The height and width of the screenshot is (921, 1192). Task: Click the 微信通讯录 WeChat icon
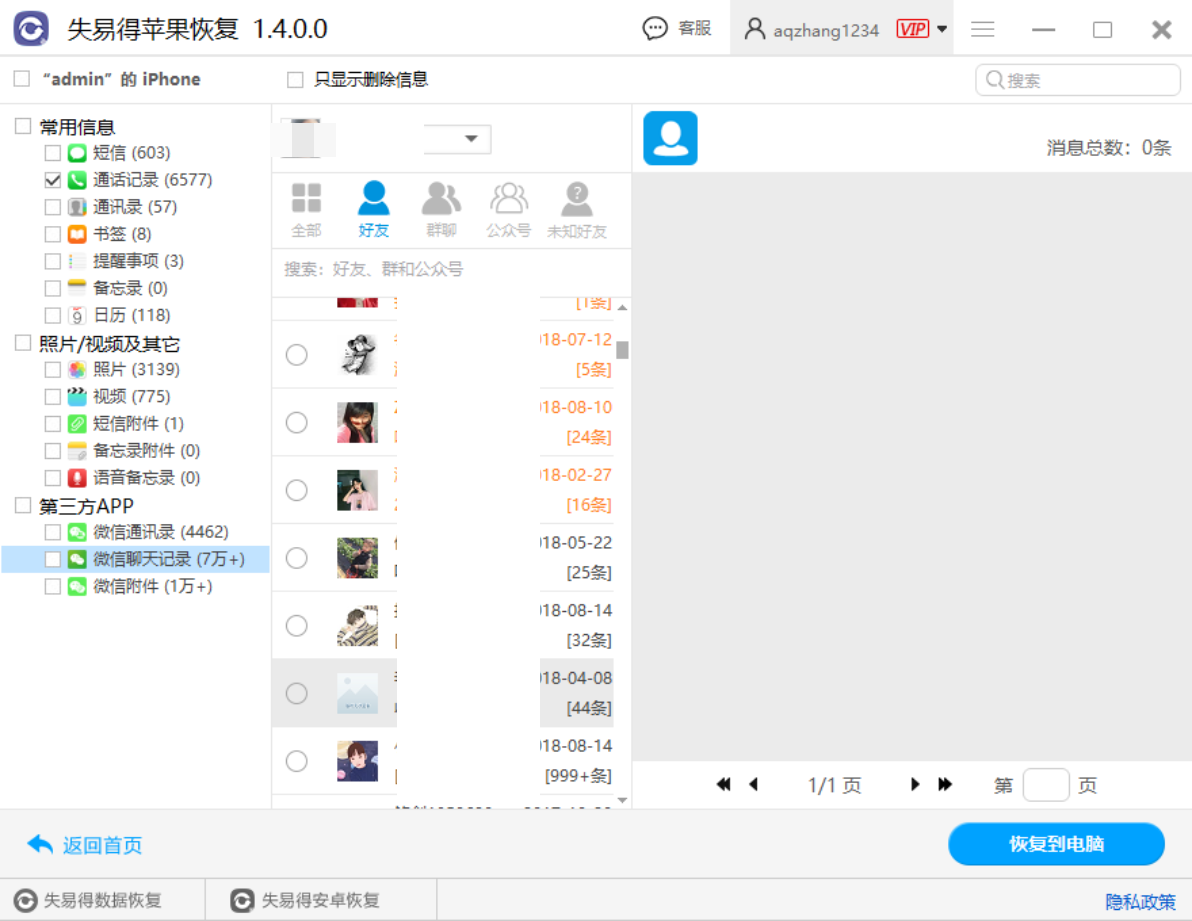[x=77, y=532]
